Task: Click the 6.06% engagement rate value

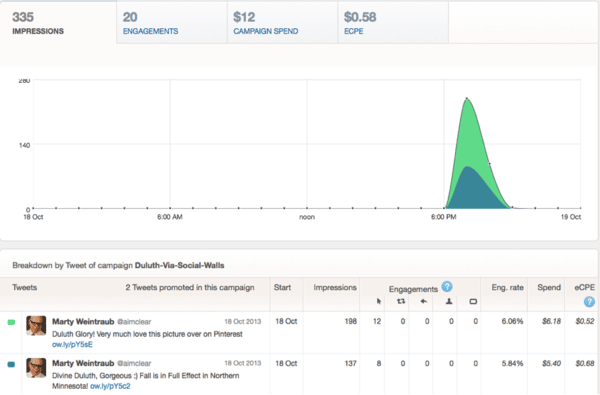Action: (512, 322)
